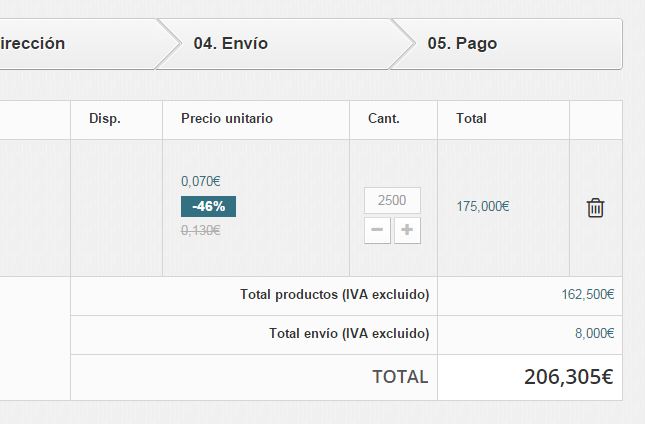645x424 pixels.
Task: Click the Disp. column header
Action: tap(105, 118)
